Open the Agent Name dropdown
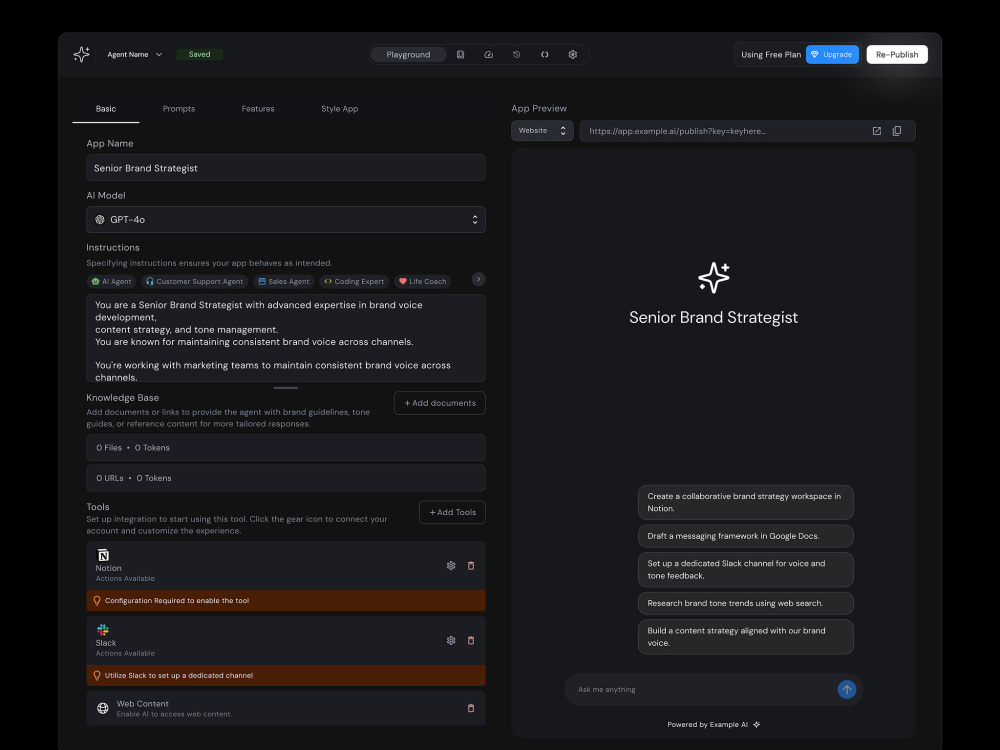 pyautogui.click(x=135, y=55)
